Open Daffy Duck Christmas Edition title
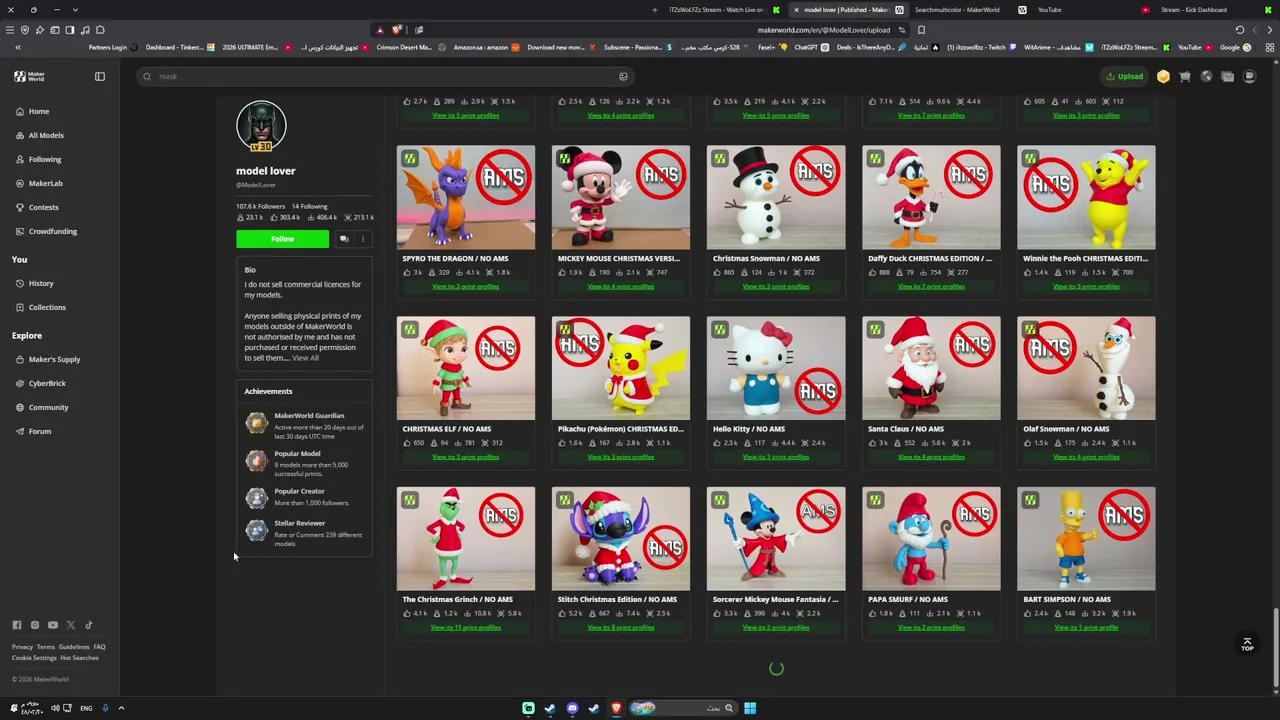The image size is (1280, 720). tap(930, 258)
